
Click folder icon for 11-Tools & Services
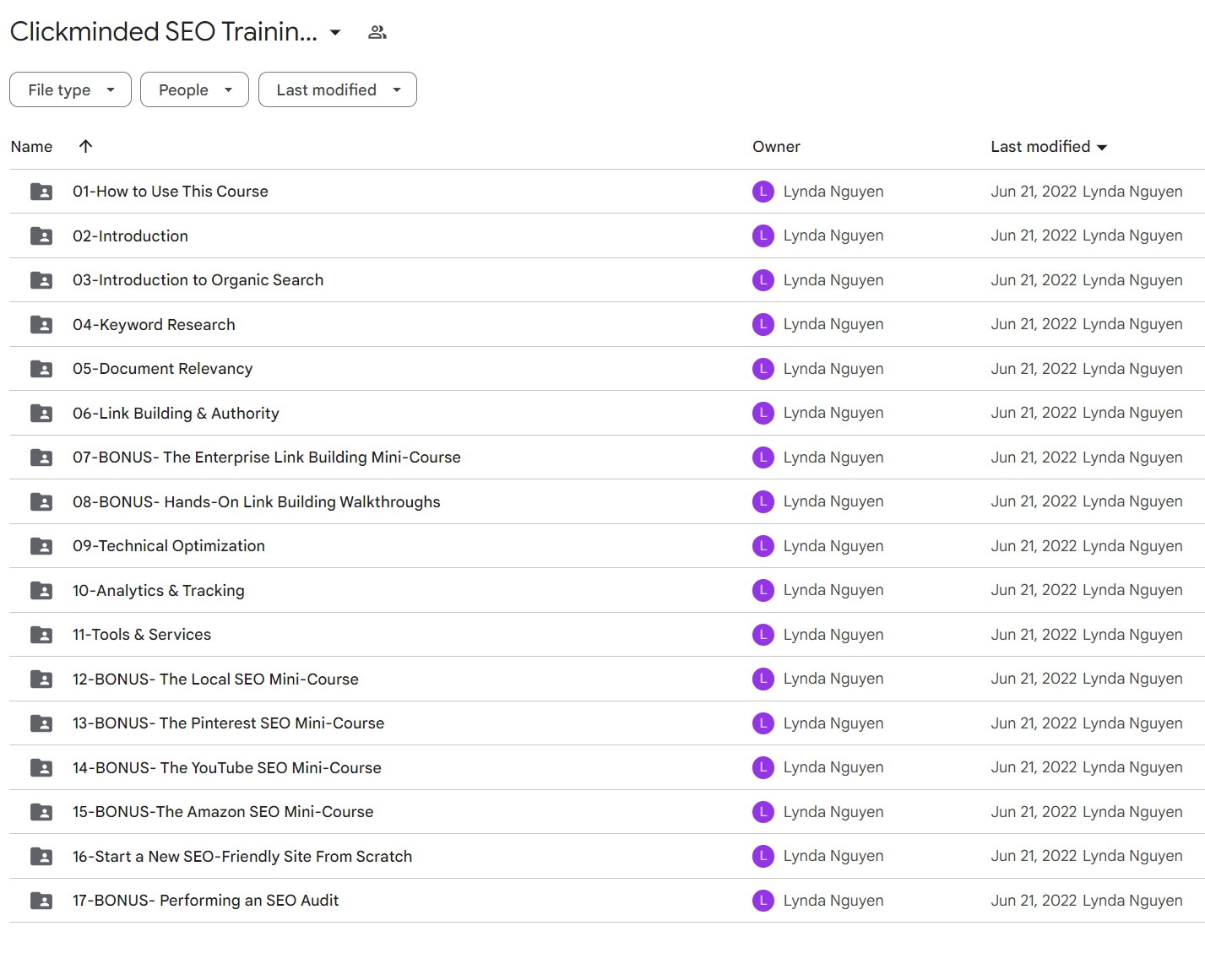click(41, 635)
